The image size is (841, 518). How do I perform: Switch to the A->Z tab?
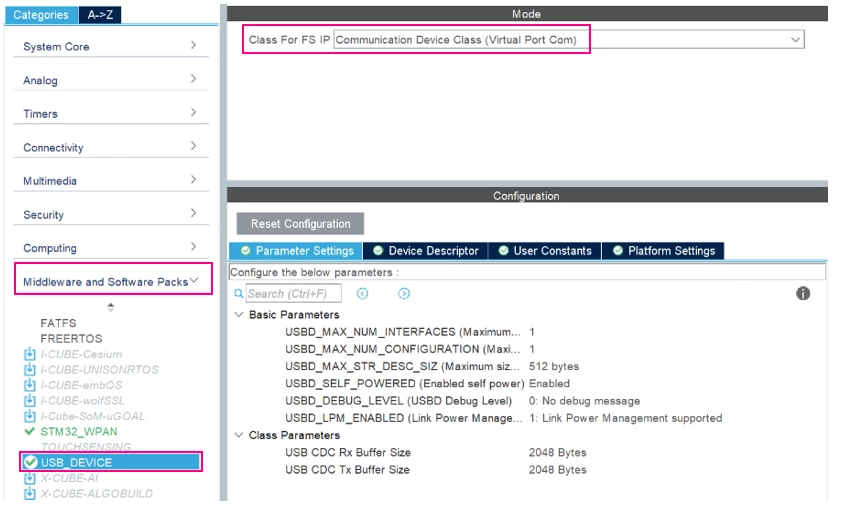100,15
